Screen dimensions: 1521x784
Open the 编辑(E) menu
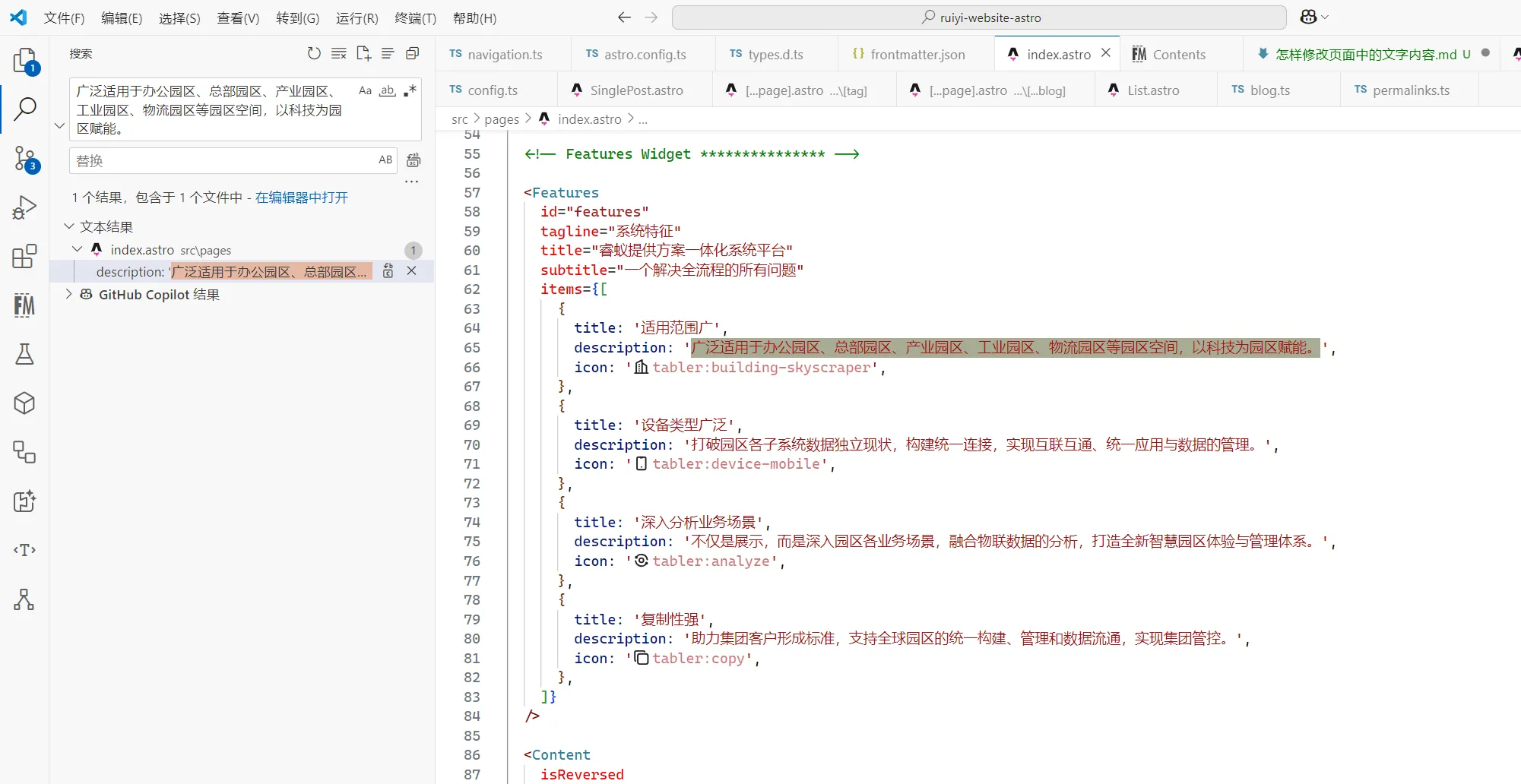122,17
